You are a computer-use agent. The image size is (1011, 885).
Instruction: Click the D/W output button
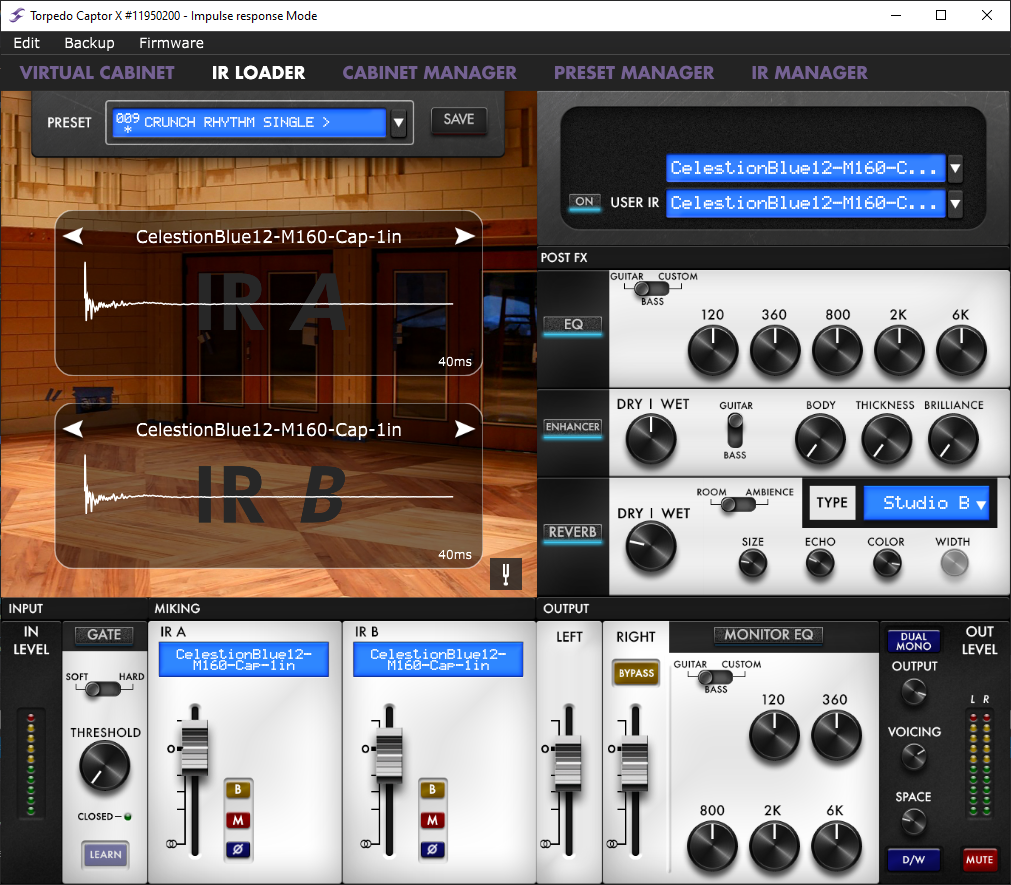coord(914,860)
